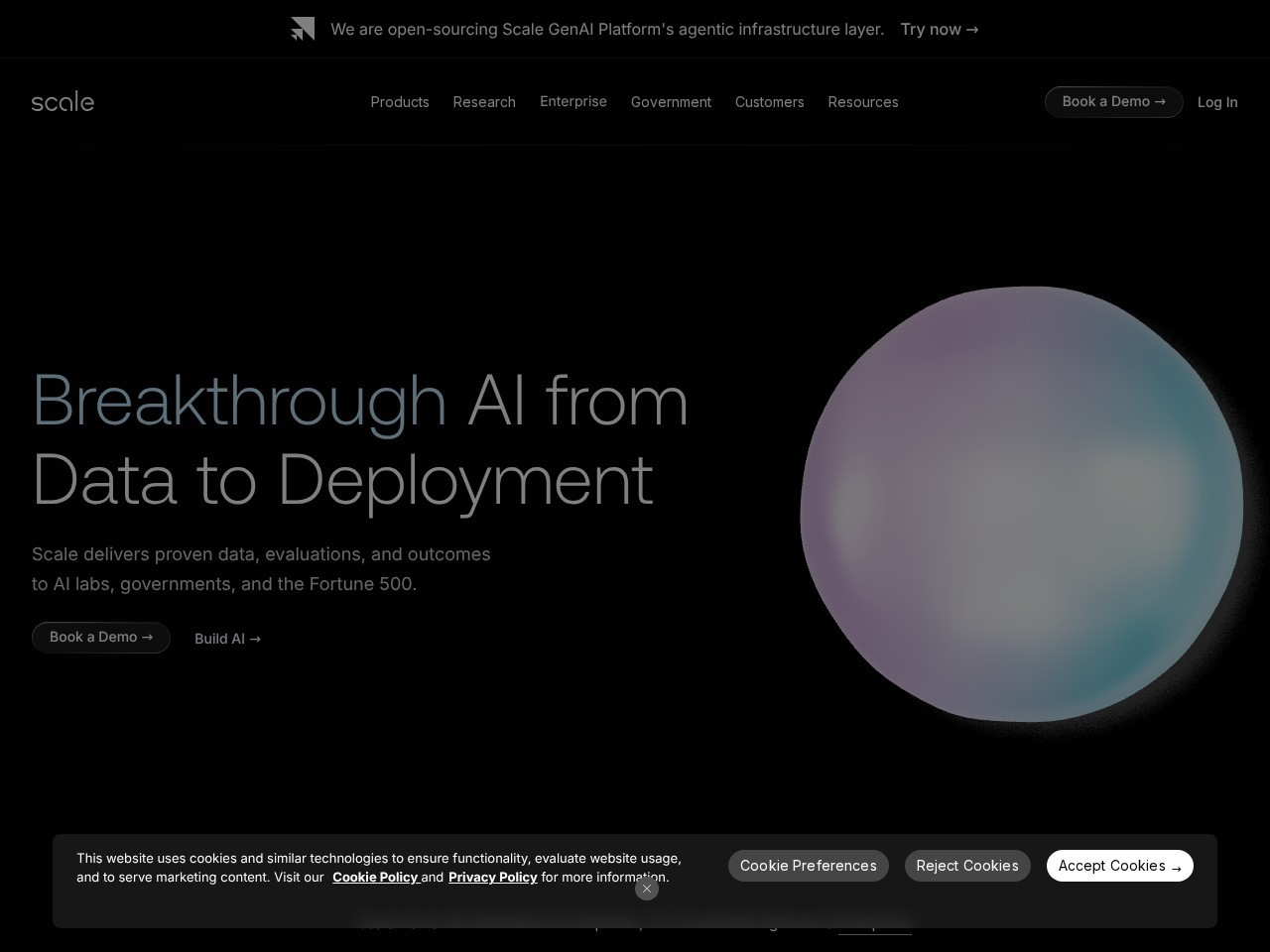Click the Log In link
The image size is (1270, 952).
[x=1217, y=102]
